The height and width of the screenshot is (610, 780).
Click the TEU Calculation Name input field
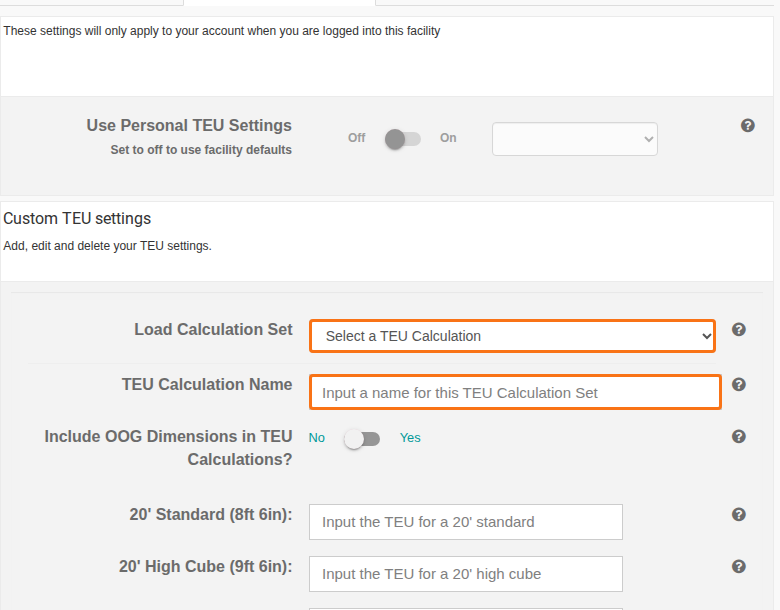point(515,393)
